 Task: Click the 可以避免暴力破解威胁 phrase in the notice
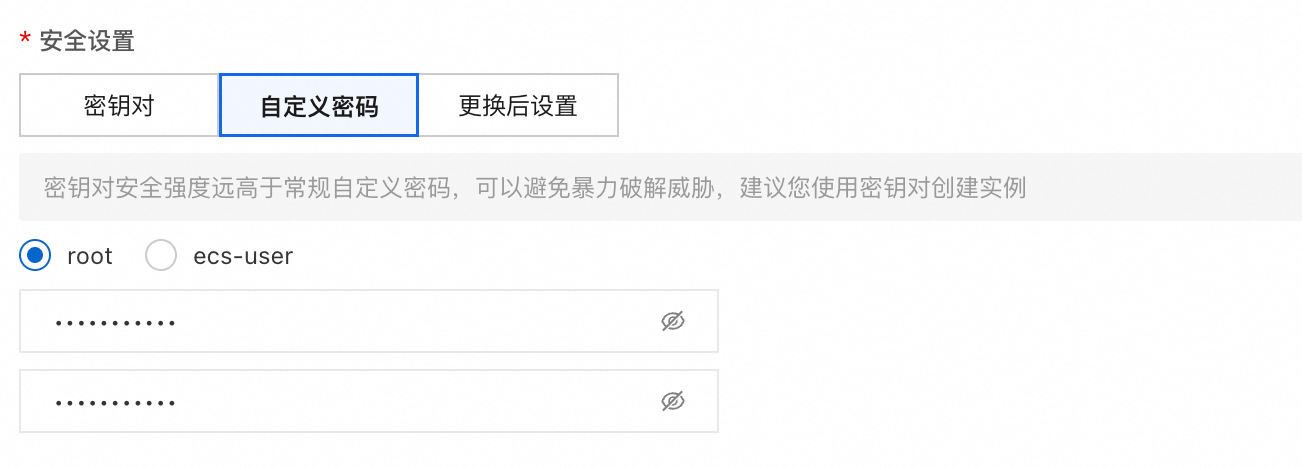click(594, 188)
